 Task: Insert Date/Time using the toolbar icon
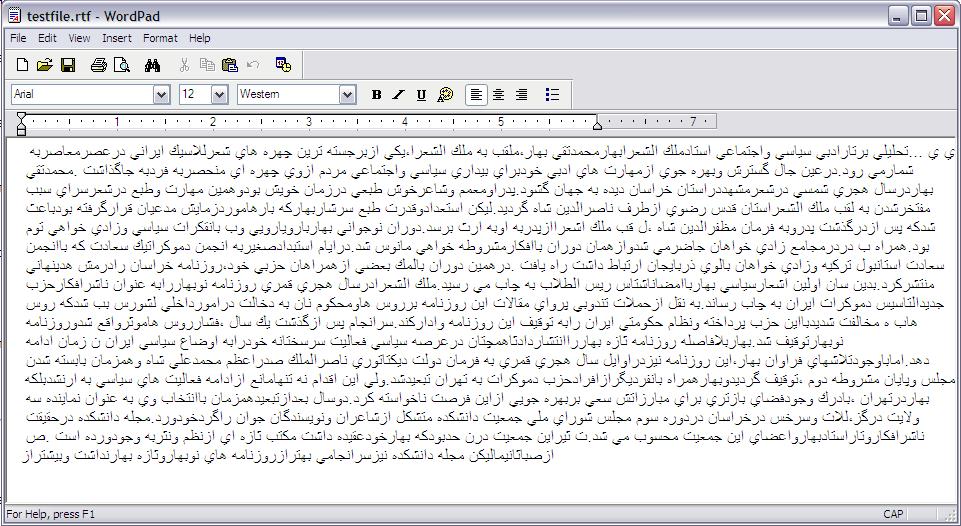[283, 65]
